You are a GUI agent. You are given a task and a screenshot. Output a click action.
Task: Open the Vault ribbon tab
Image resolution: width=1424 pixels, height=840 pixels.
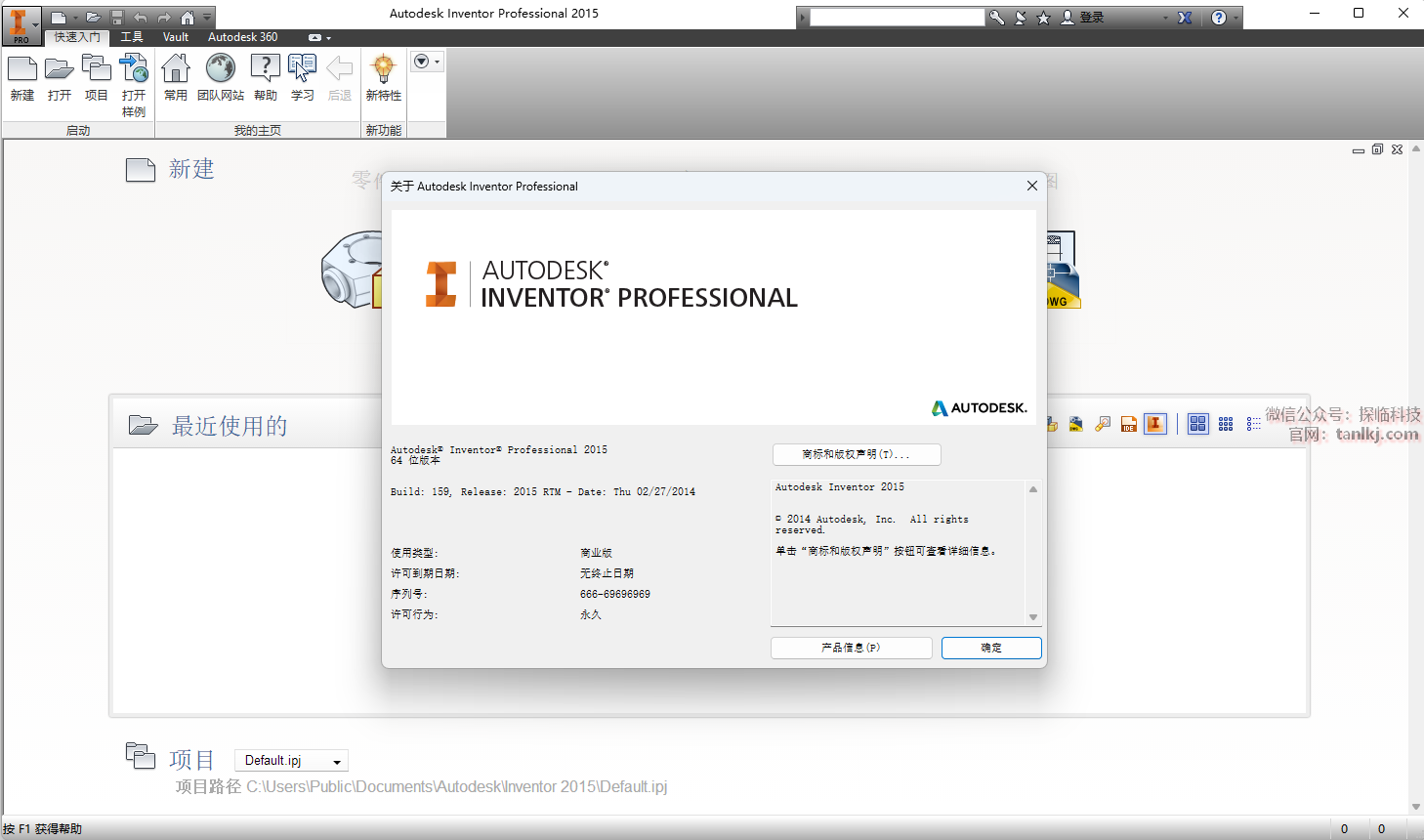click(176, 37)
